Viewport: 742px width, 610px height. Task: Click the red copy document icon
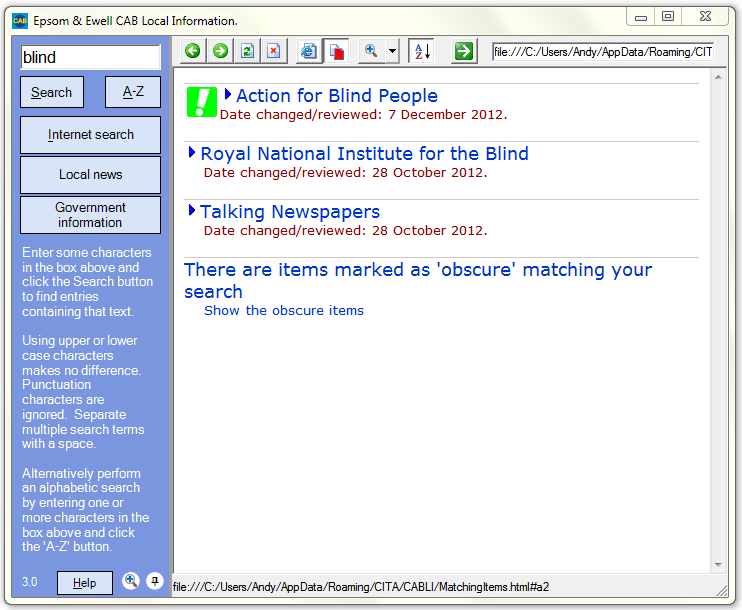point(336,51)
